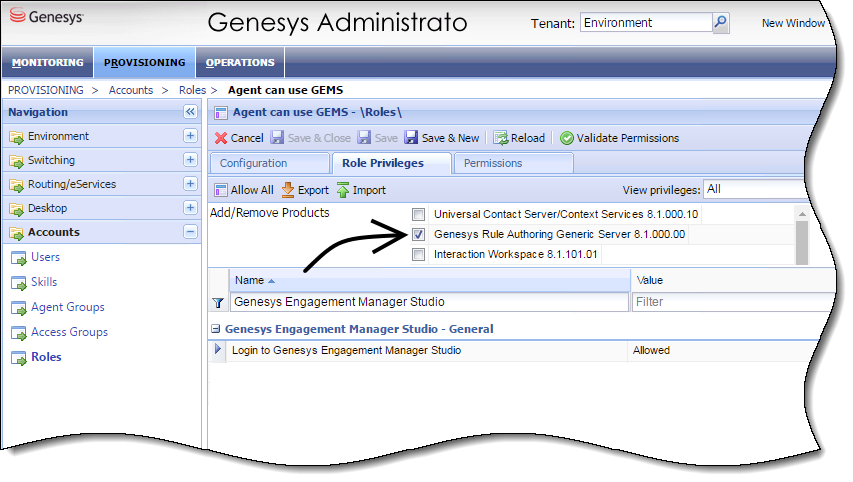
Task: Check Universal Contact Server/Context Services checkbox
Action: click(418, 214)
